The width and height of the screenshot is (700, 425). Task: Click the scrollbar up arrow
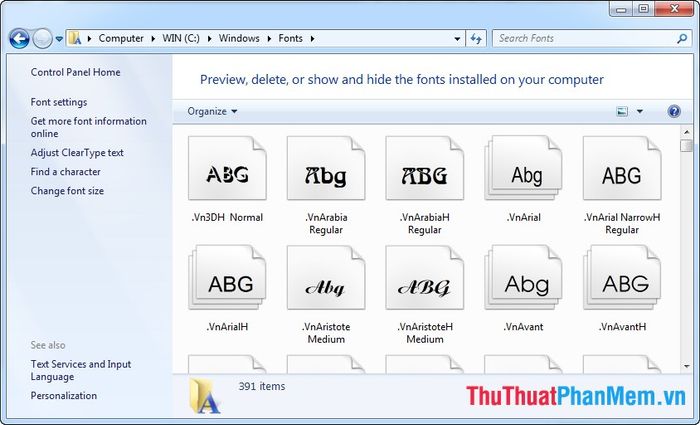[x=687, y=132]
